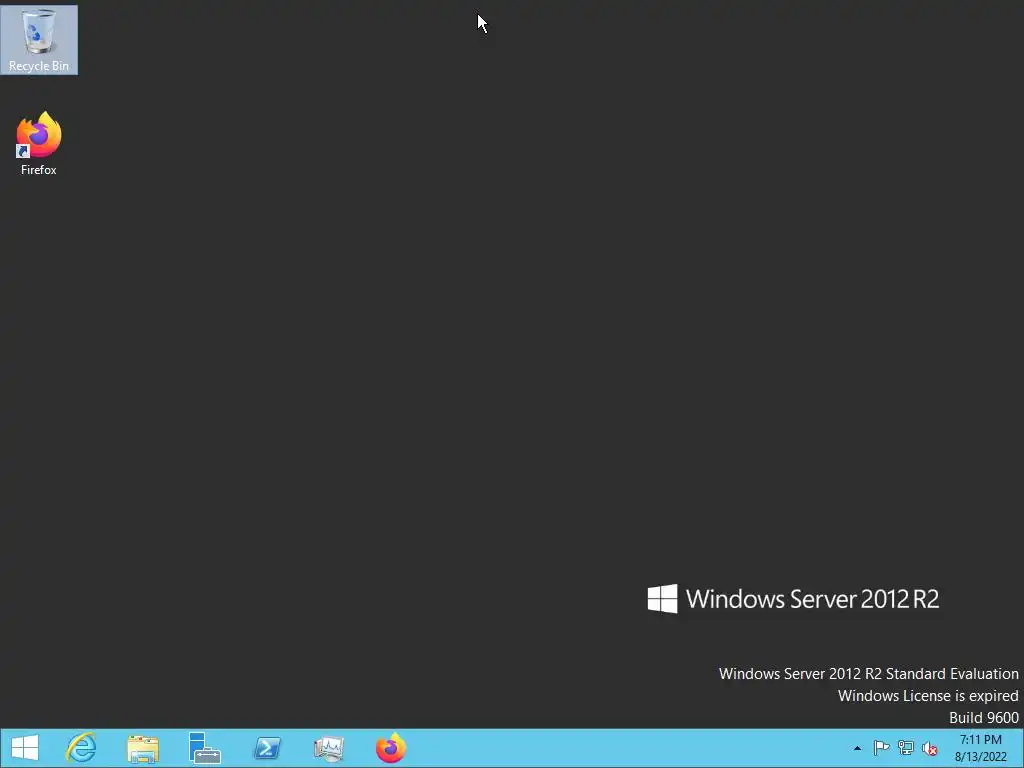Screen dimensions: 1024x768
Task: Open the Action Center flag icon
Action: (x=881, y=748)
